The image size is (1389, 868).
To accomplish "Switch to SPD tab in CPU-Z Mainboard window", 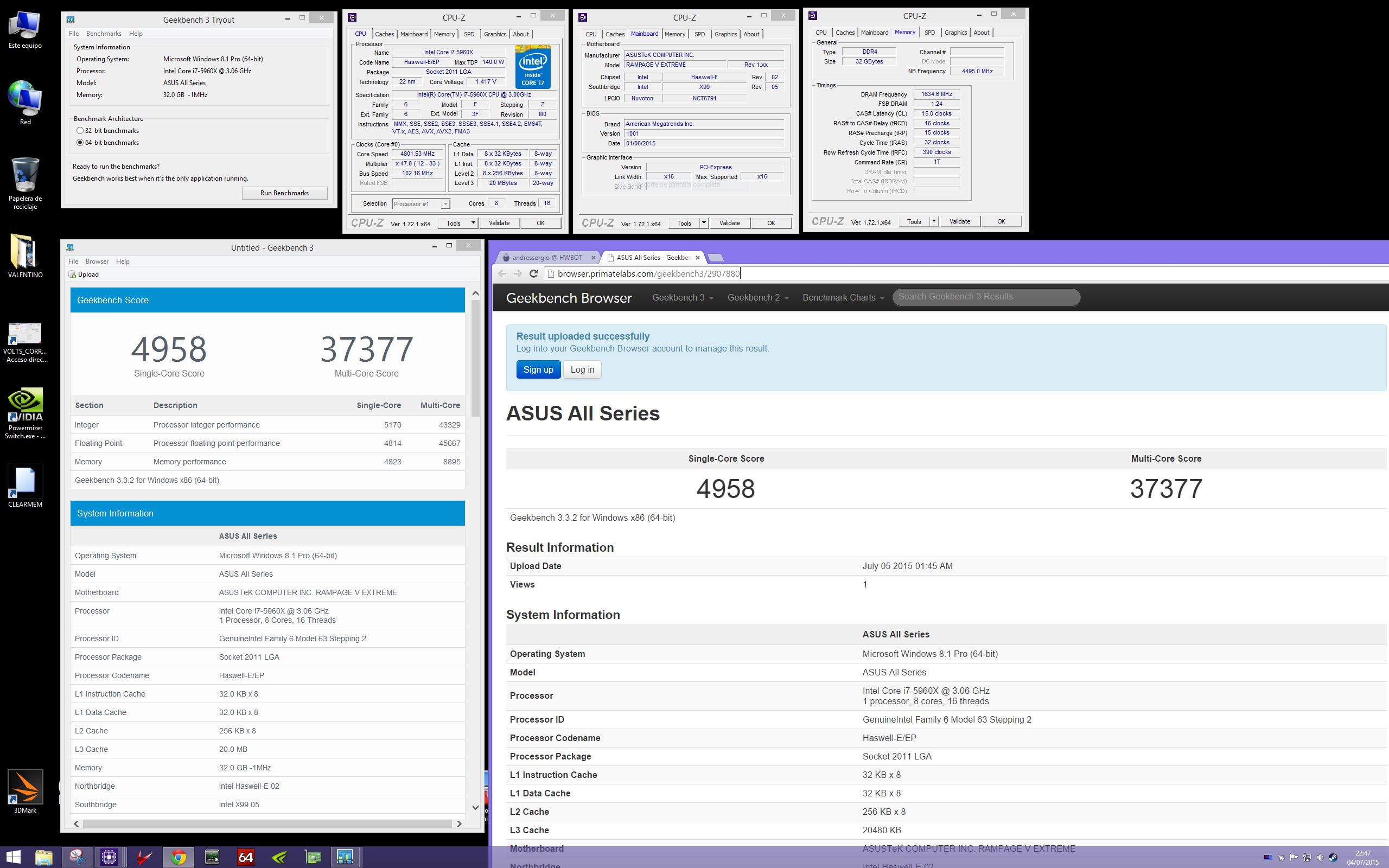I will pos(700,34).
